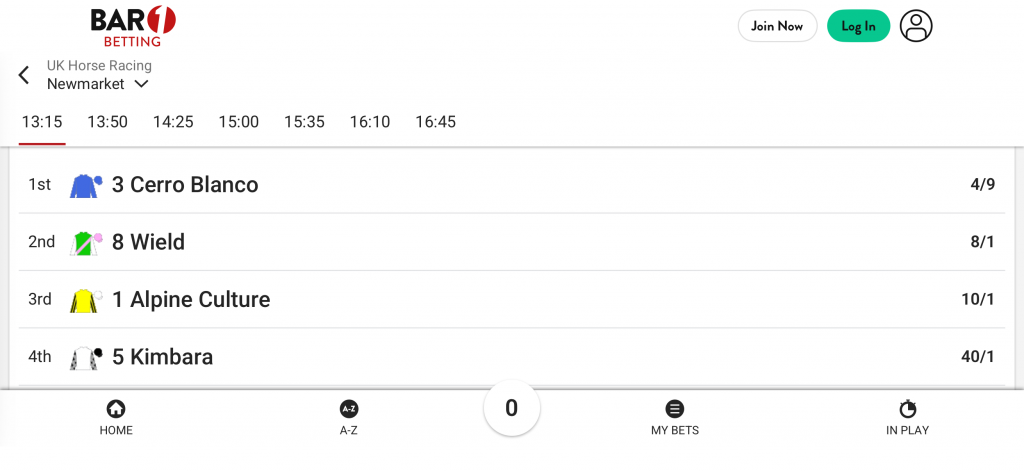Click Alpine Culture's yellow jockey silk
This screenshot has width=1024, height=471.
click(x=85, y=300)
